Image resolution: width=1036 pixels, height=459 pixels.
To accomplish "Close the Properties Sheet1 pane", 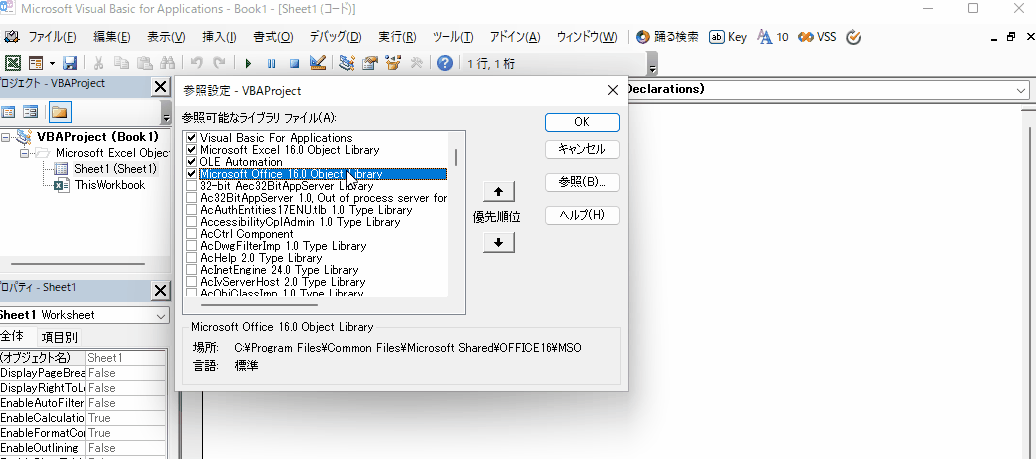I will point(161,291).
